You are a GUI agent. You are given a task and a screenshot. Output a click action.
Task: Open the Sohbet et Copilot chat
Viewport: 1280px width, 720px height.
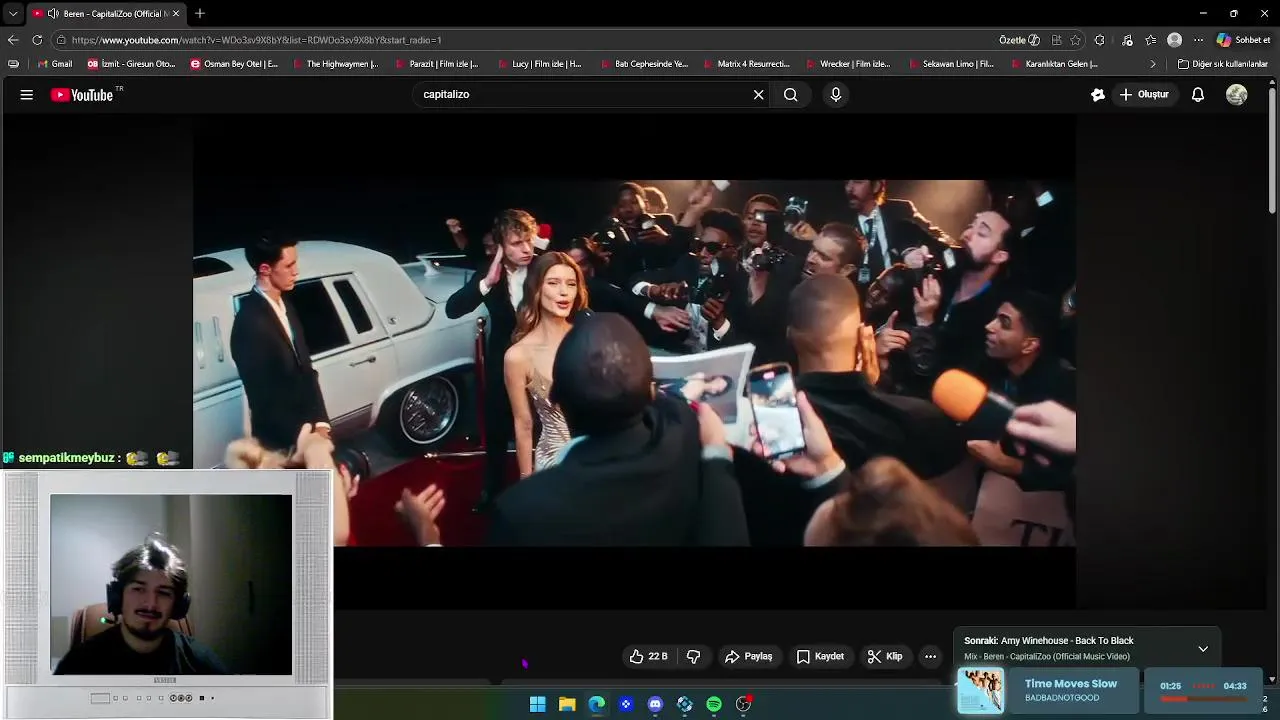coord(1243,40)
